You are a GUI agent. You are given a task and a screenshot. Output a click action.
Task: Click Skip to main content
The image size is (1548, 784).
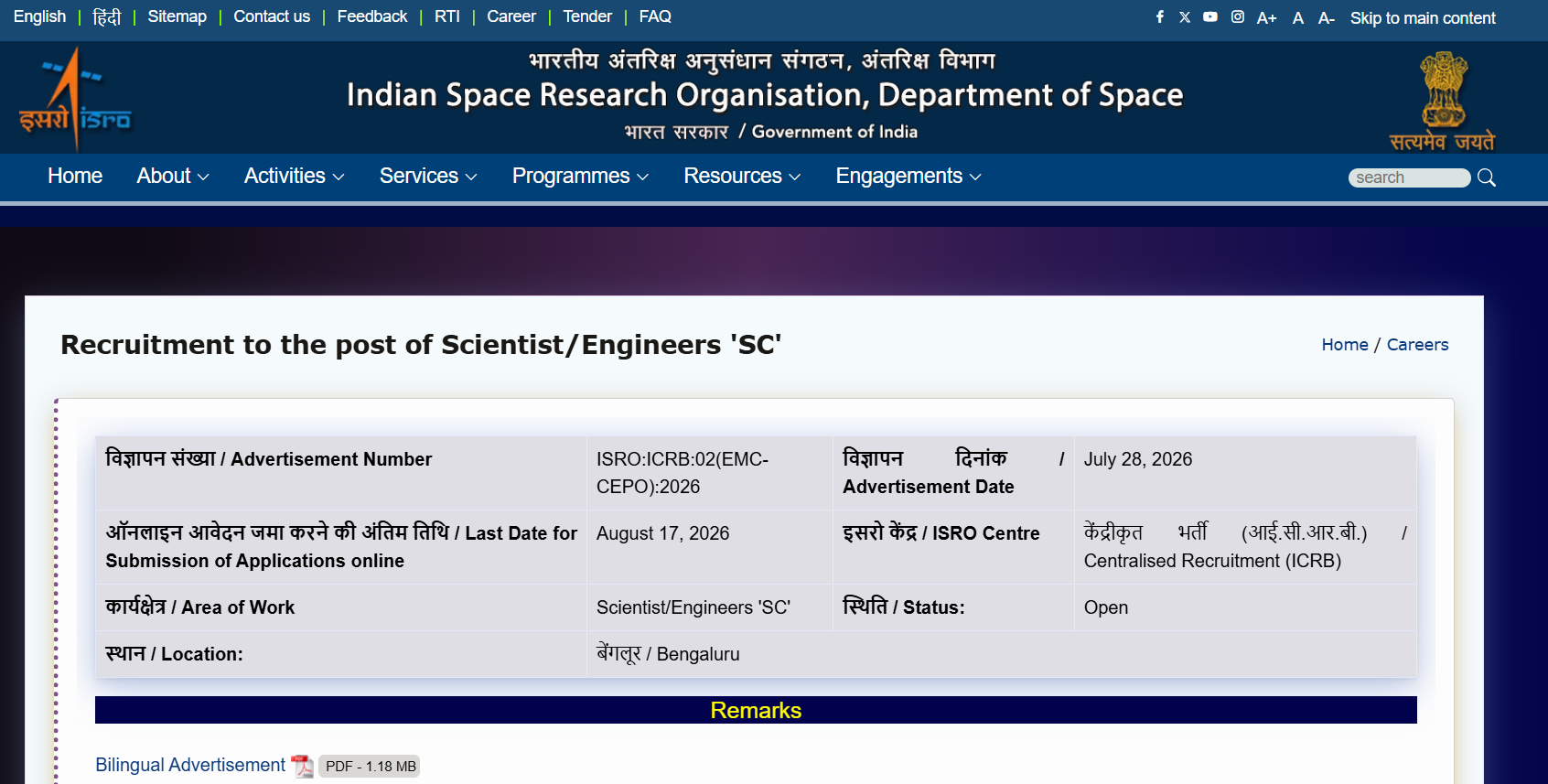(1423, 18)
